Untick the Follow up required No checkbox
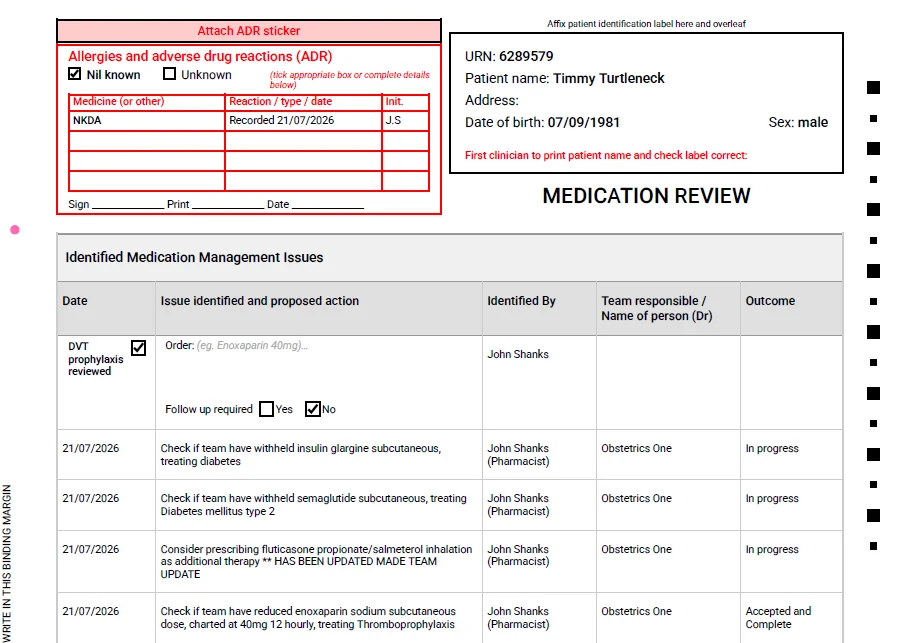The image size is (900, 643). [312, 409]
